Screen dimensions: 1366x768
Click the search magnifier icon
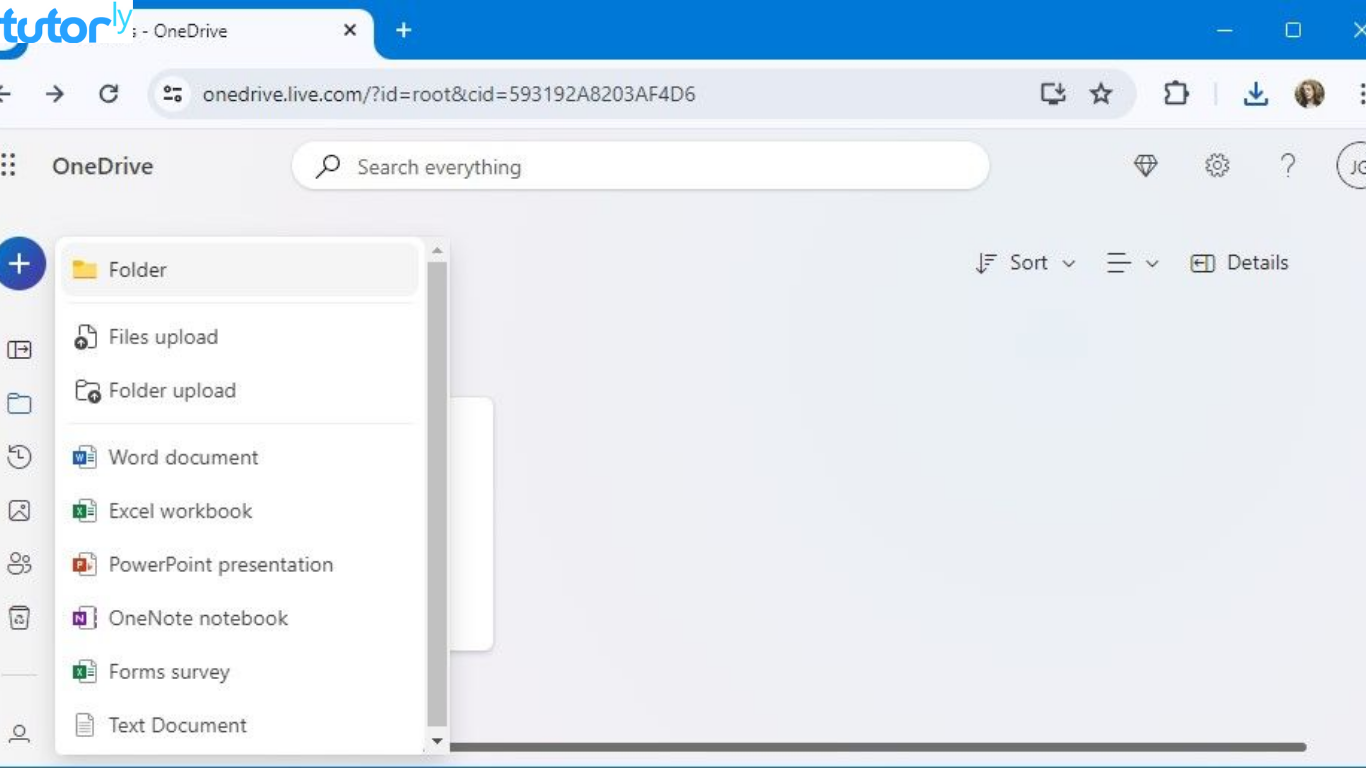(328, 166)
